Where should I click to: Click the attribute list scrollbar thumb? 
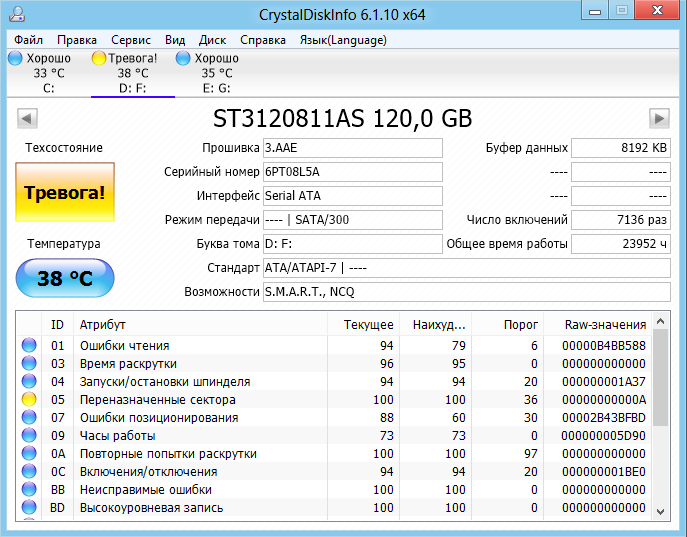(661, 378)
